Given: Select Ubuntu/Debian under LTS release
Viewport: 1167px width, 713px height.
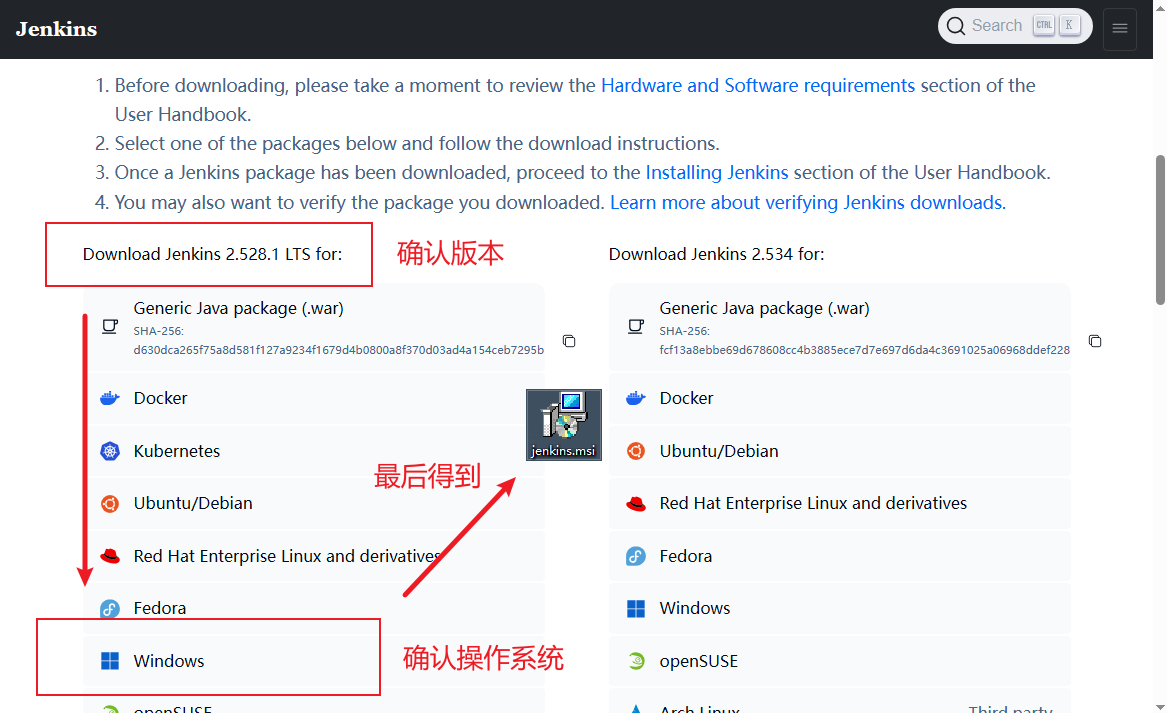Looking at the screenshot, I should click(313, 503).
